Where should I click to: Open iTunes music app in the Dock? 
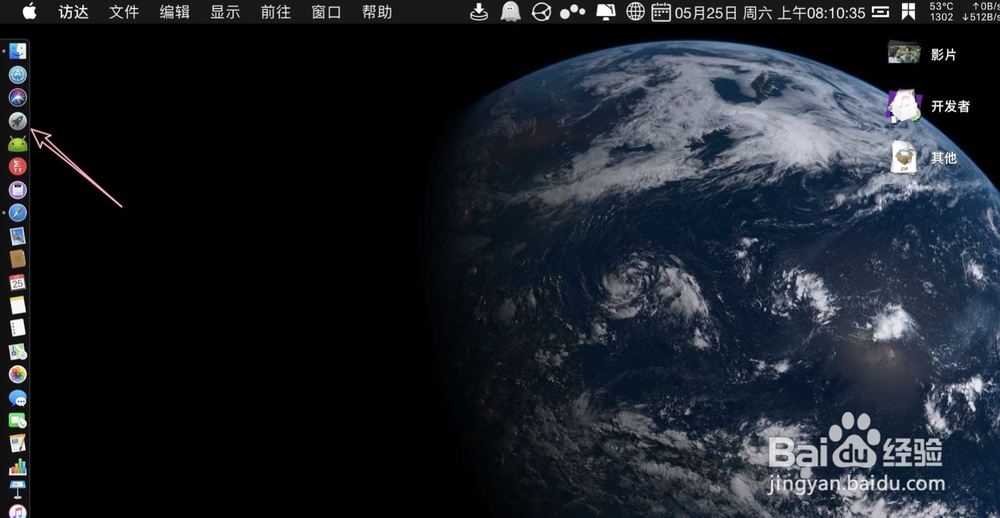pos(17,511)
